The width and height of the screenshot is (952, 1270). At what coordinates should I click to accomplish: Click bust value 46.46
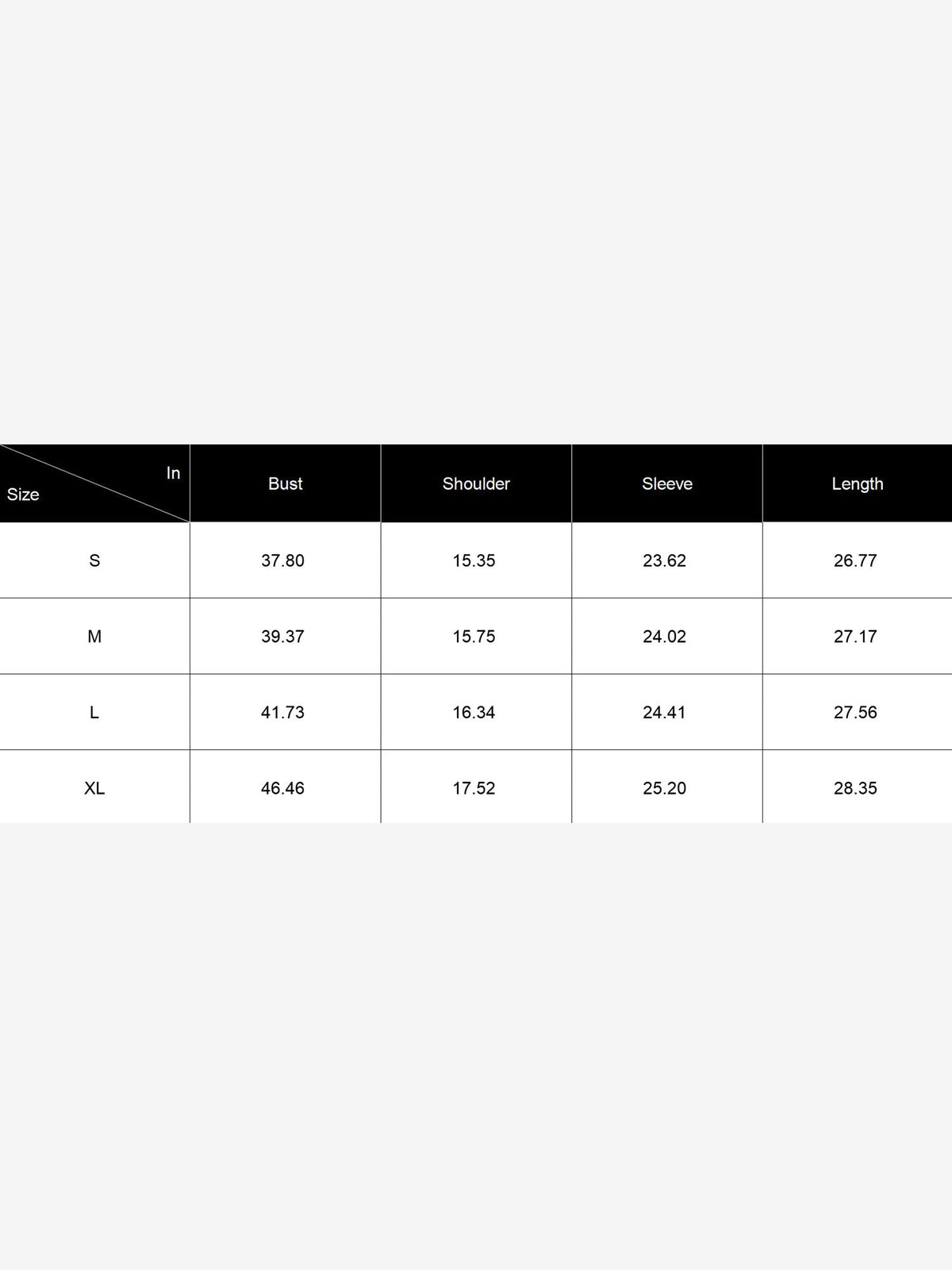coord(283,788)
